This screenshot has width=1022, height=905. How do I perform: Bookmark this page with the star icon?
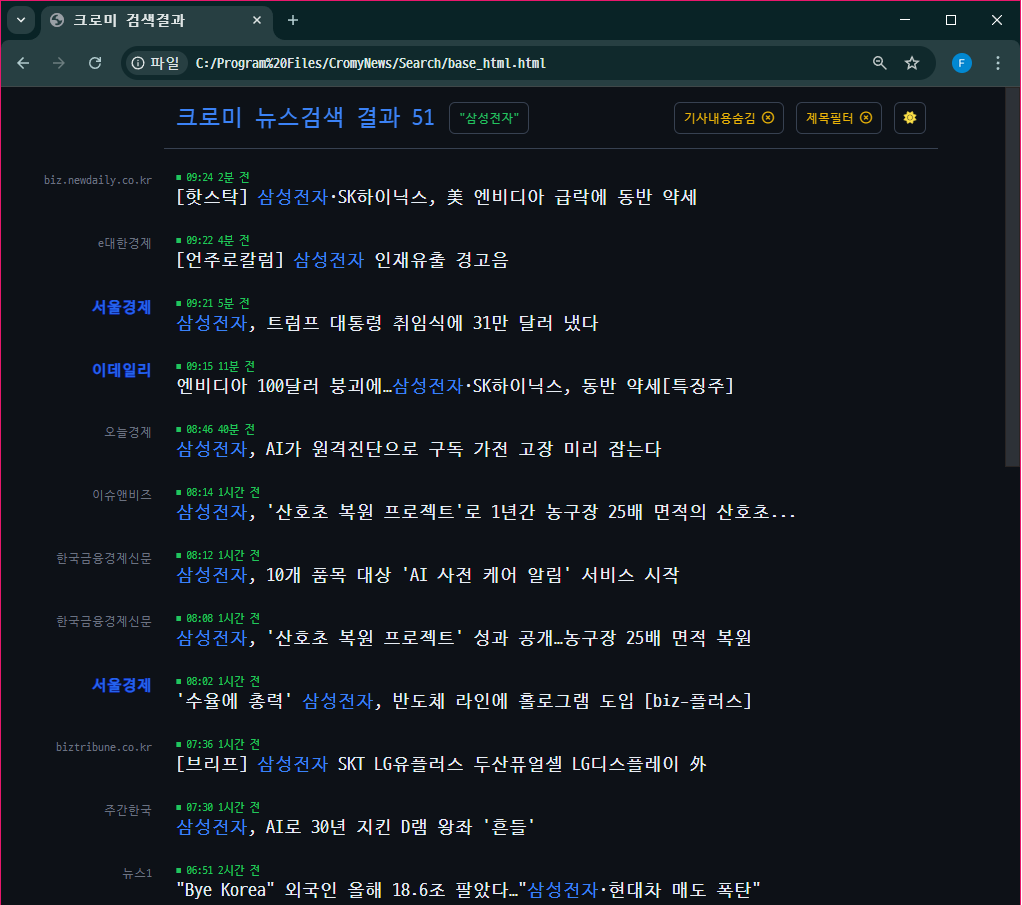point(911,62)
